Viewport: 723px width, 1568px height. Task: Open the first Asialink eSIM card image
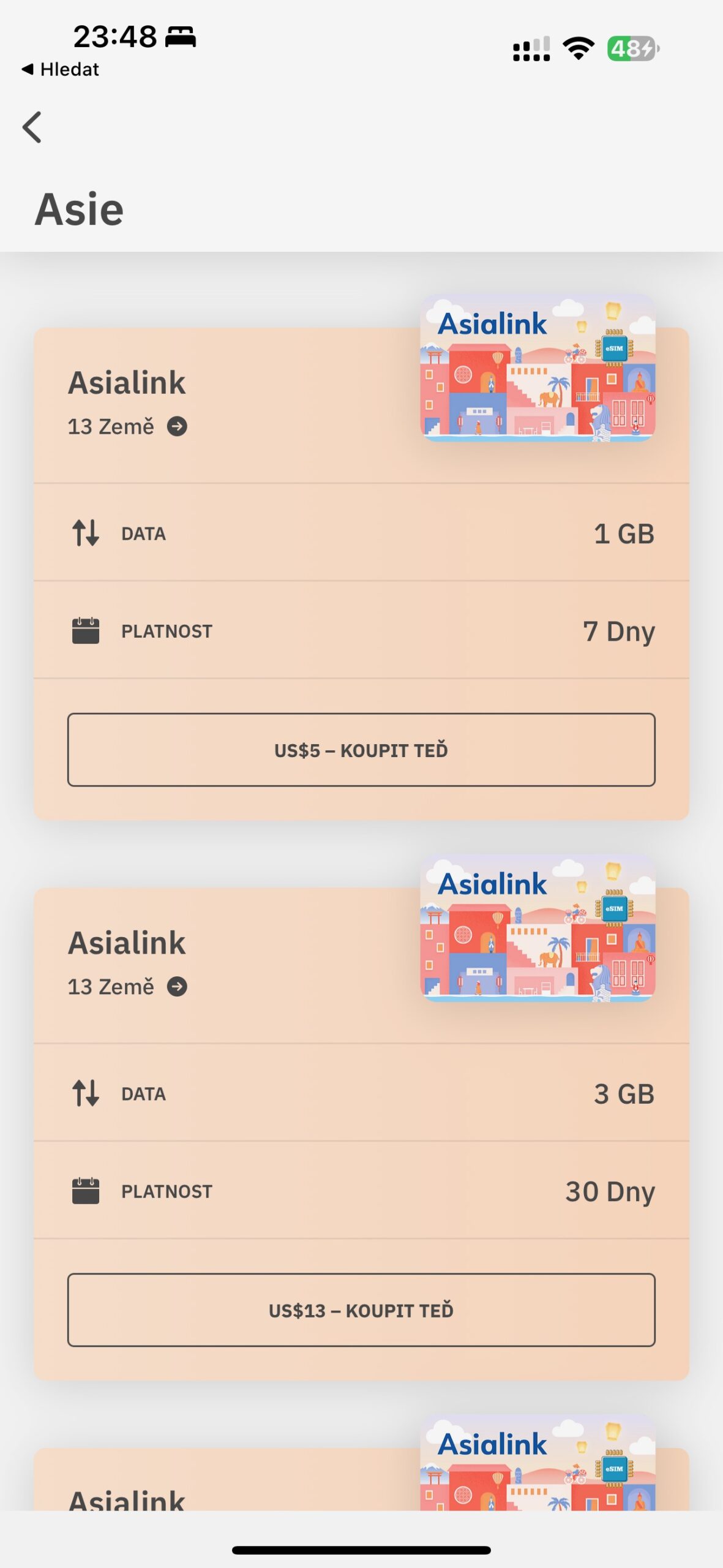click(538, 367)
